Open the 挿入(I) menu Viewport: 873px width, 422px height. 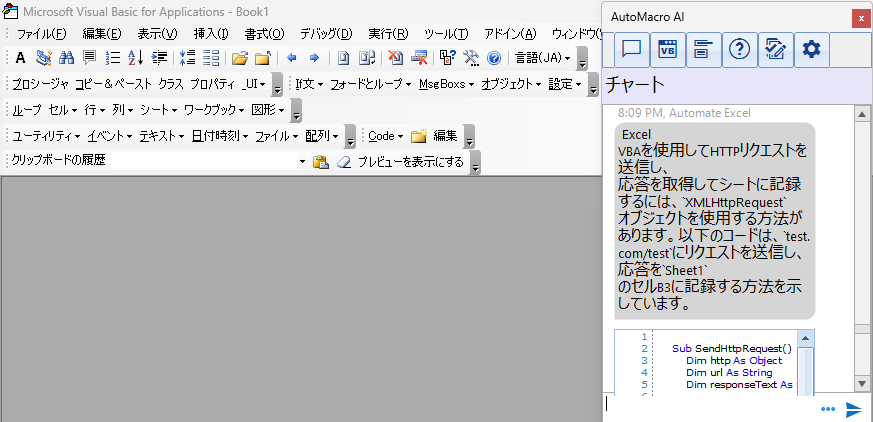(x=211, y=33)
